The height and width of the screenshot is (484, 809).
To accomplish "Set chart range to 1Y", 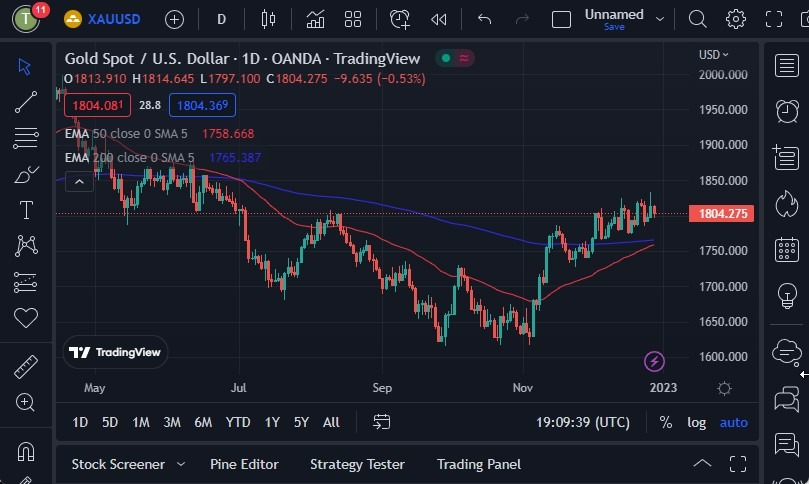I will pos(272,422).
